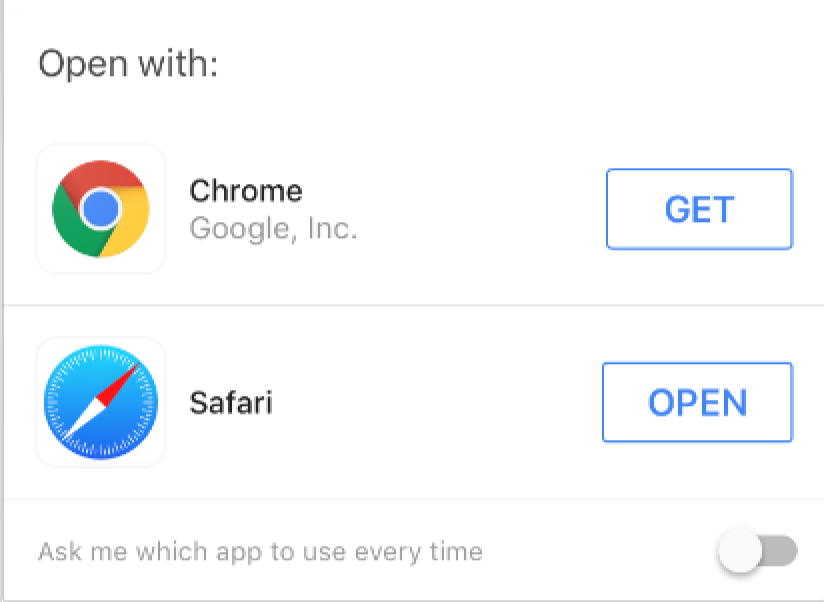Click the divider between Chrome and Safari
Image resolution: width=824 pixels, height=602 pixels.
click(x=414, y=305)
